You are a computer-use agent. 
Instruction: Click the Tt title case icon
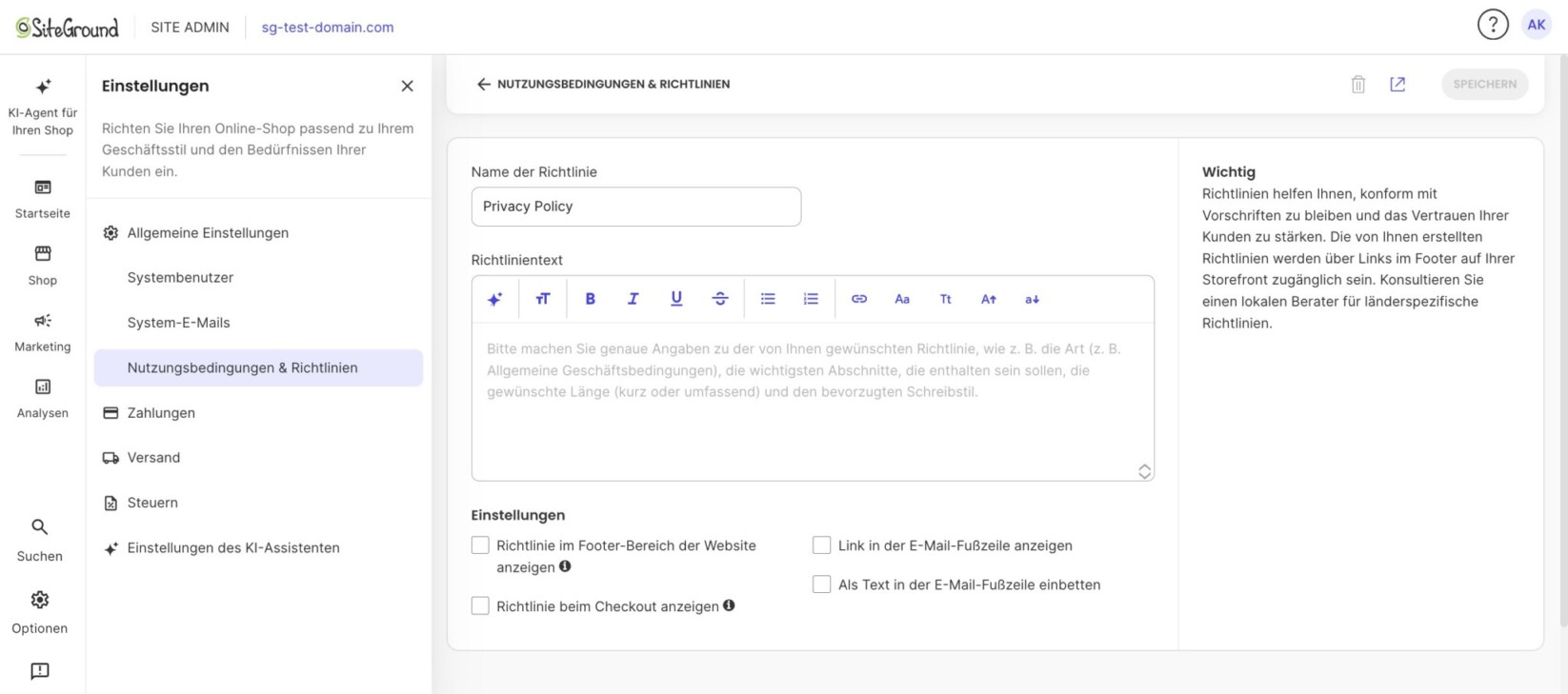946,299
